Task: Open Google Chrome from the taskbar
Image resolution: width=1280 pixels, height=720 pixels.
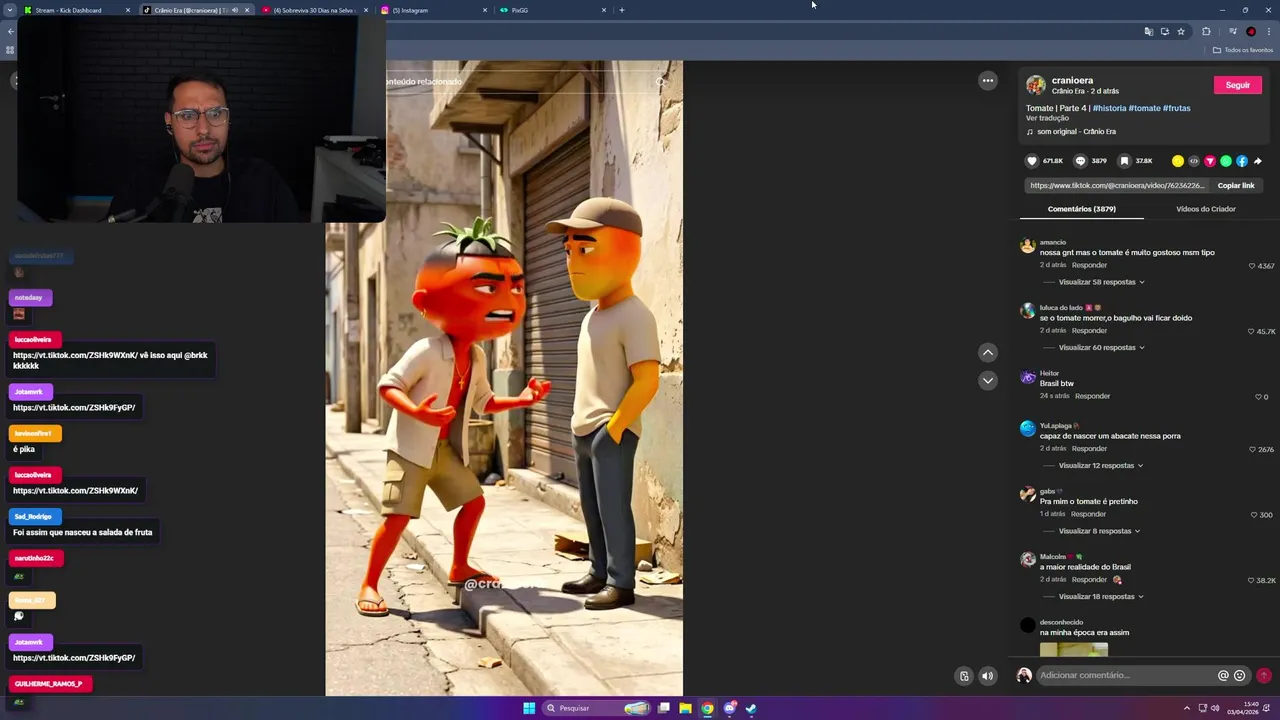Action: 707,708
